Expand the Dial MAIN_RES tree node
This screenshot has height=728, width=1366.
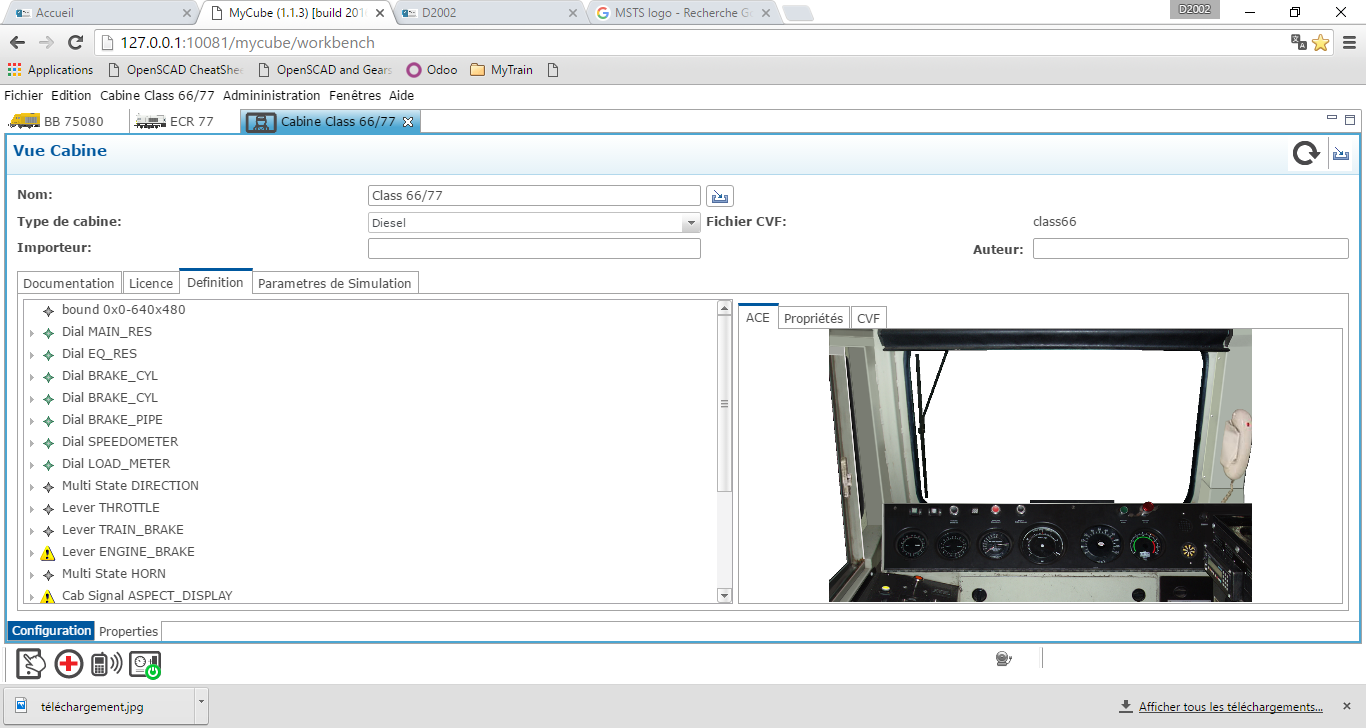pos(32,333)
